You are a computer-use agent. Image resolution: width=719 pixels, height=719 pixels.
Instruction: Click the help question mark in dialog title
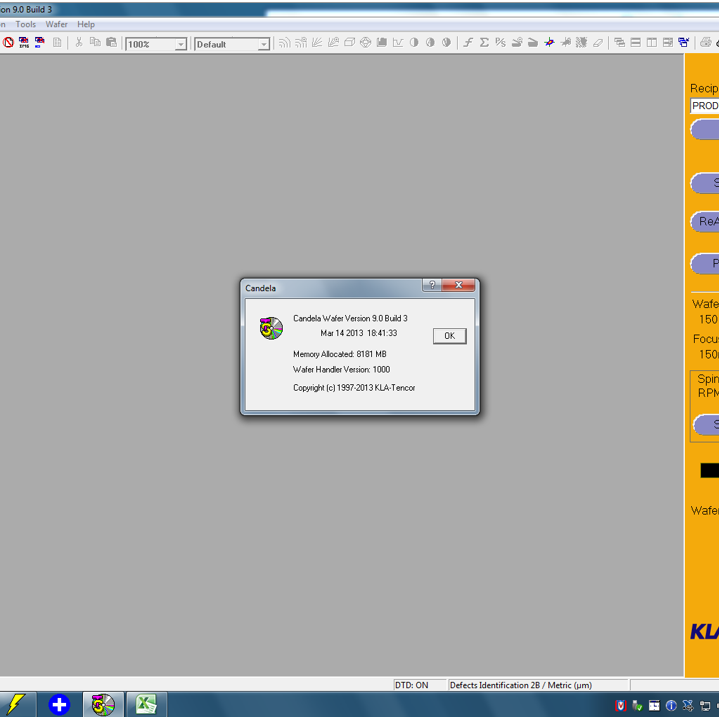click(432, 286)
